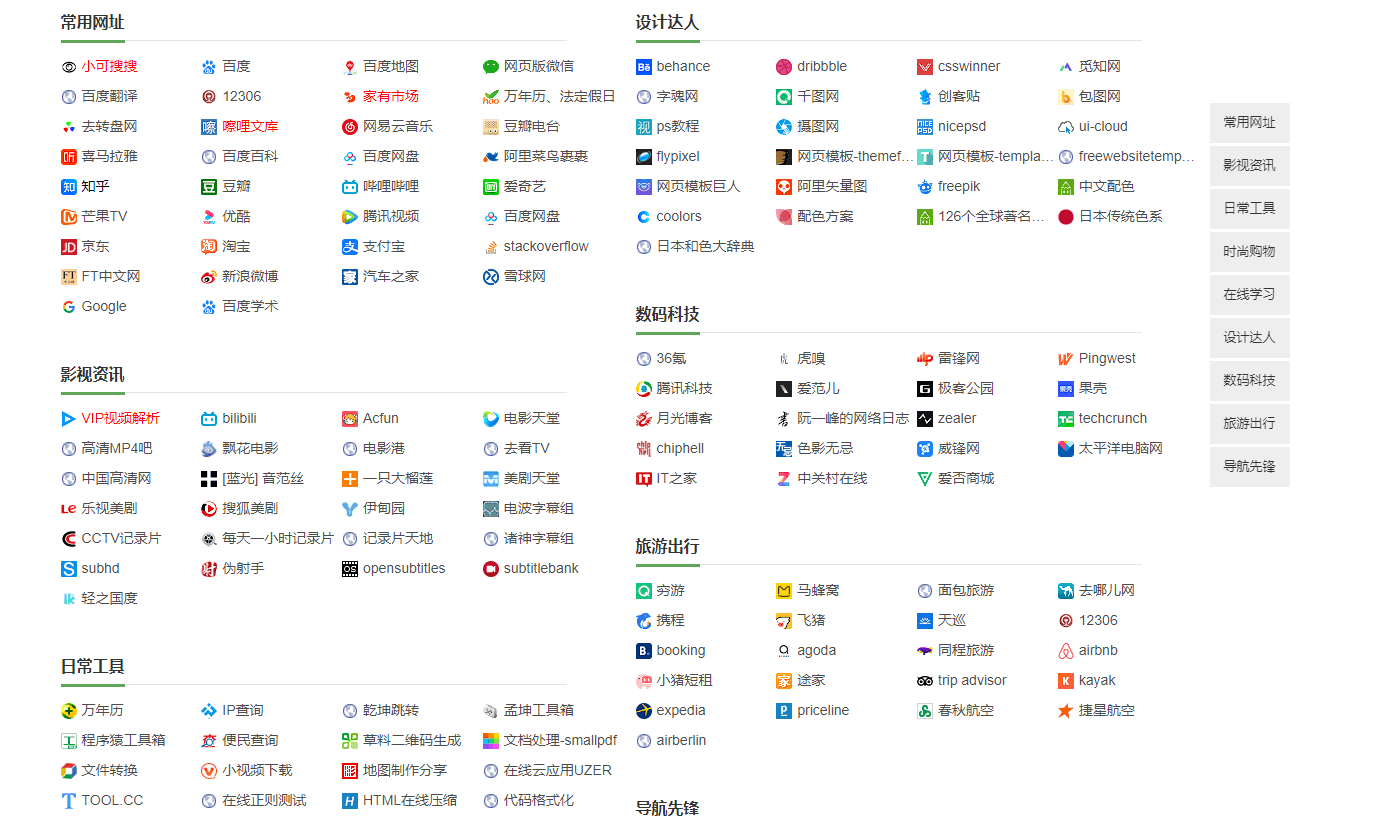The height and width of the screenshot is (818, 1386).
Task: Click the red 网易云音乐 music icon
Action: tap(350, 127)
